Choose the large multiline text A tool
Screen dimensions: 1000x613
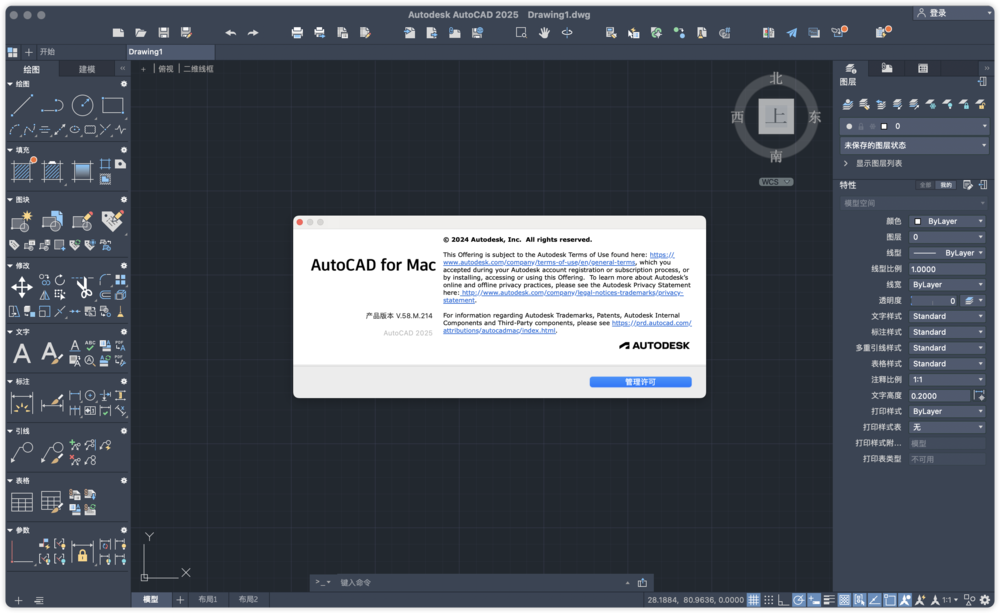(22, 353)
